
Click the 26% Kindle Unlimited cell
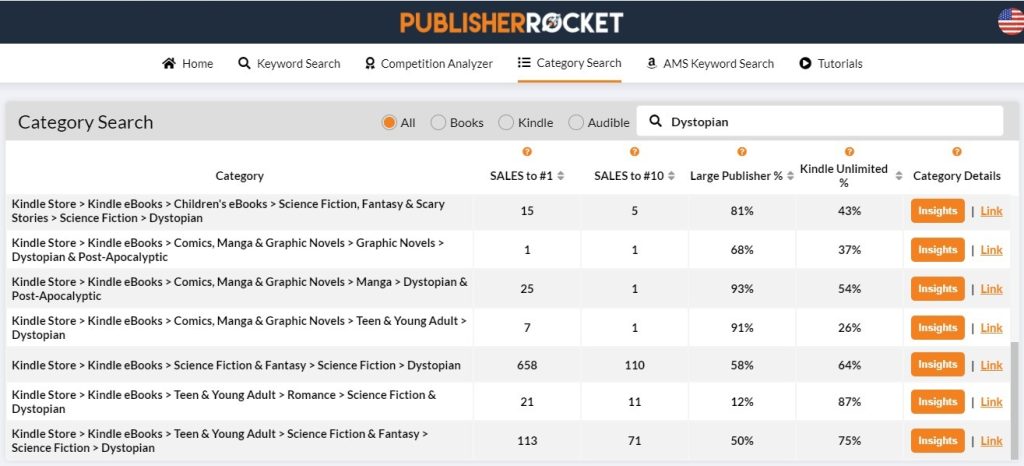point(849,328)
